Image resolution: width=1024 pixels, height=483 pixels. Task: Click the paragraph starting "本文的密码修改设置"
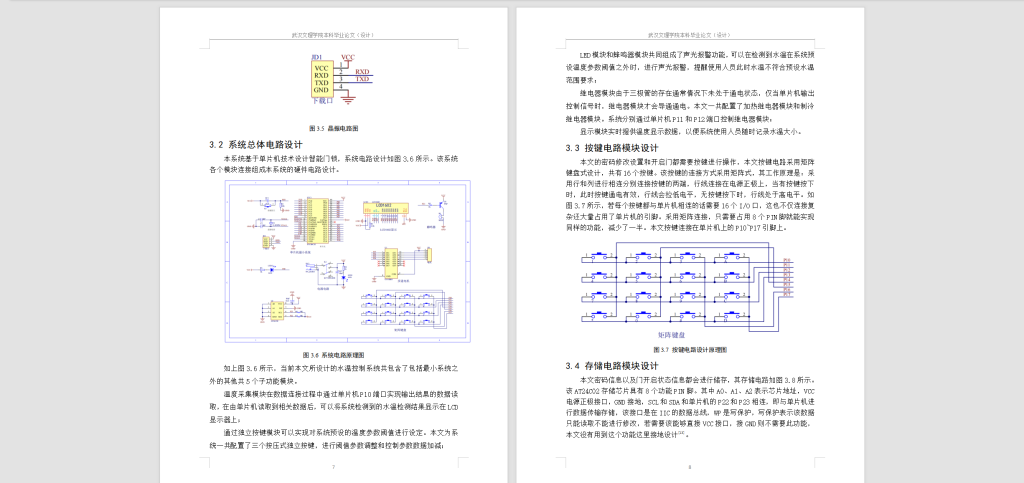click(x=690, y=195)
